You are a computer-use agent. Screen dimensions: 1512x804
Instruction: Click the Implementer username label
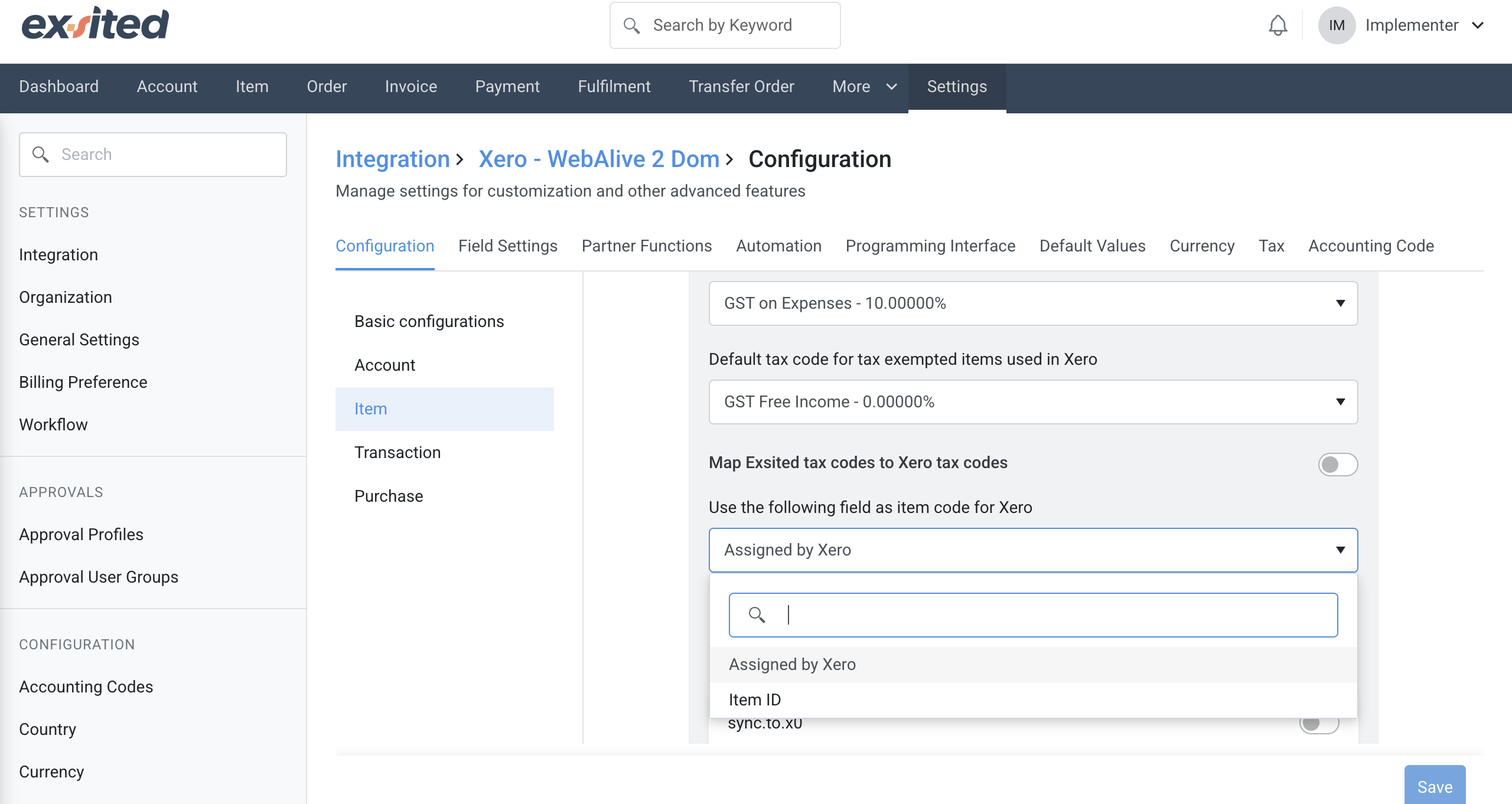click(x=1412, y=25)
